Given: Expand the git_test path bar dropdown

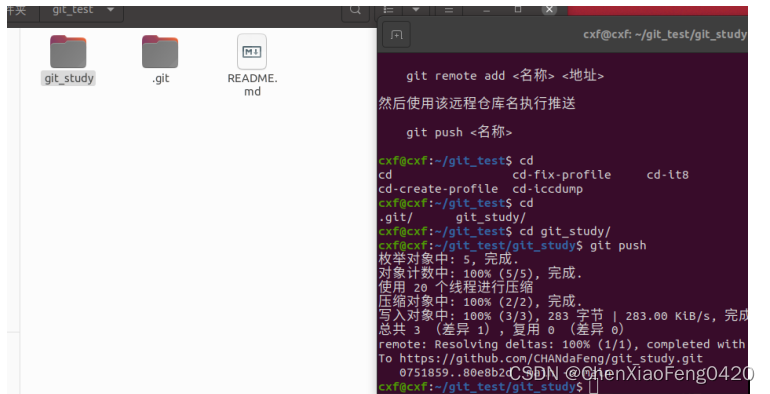Looking at the screenshot, I should [x=110, y=10].
